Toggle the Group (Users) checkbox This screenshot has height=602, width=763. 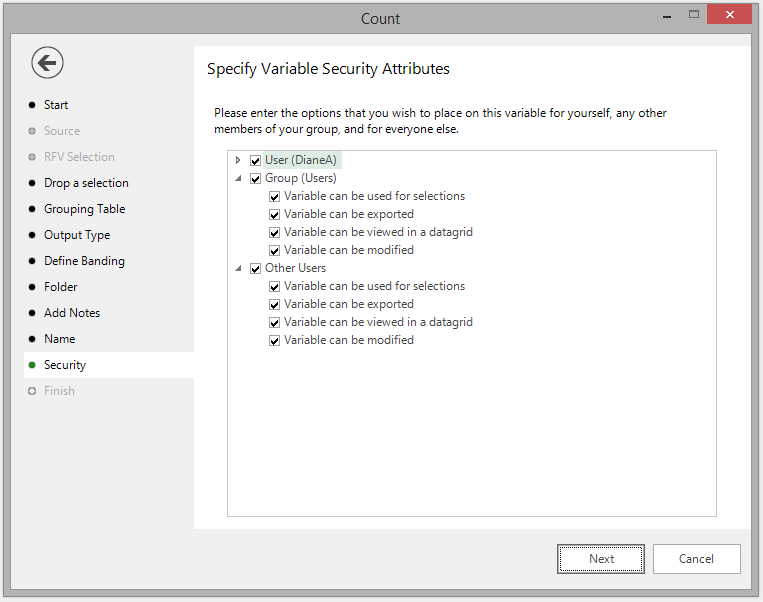click(255, 179)
